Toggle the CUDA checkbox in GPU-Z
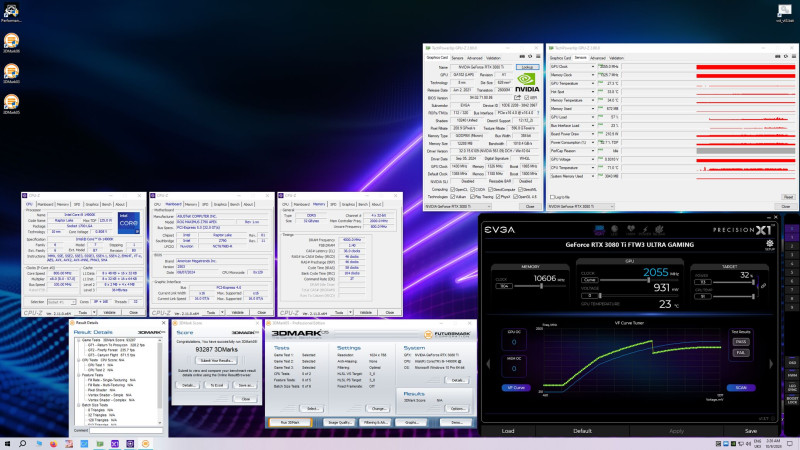The width and height of the screenshot is (800, 450). [473, 189]
